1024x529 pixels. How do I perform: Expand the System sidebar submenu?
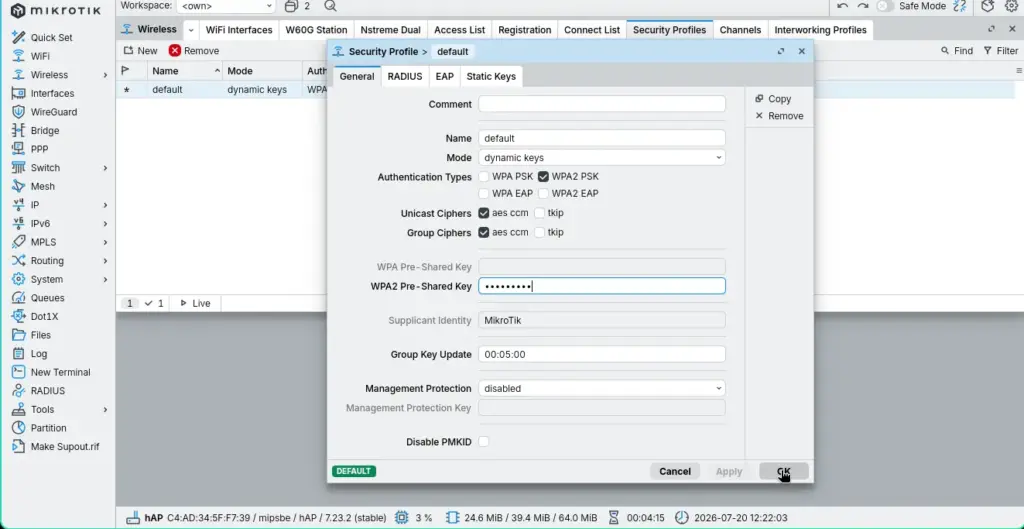(x=105, y=280)
